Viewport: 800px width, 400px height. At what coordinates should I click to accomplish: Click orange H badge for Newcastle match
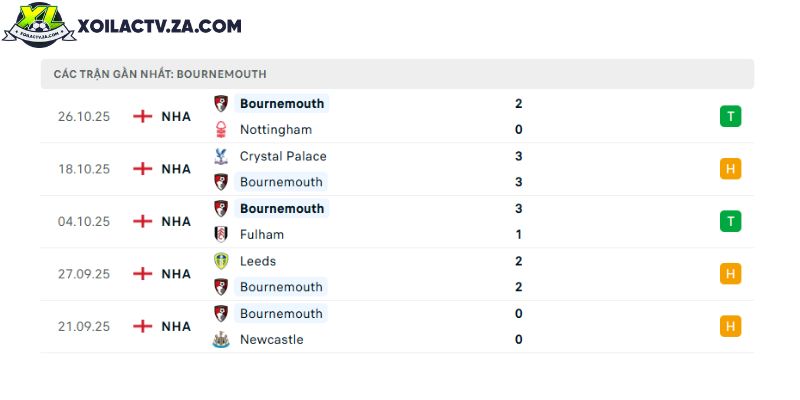(x=731, y=327)
